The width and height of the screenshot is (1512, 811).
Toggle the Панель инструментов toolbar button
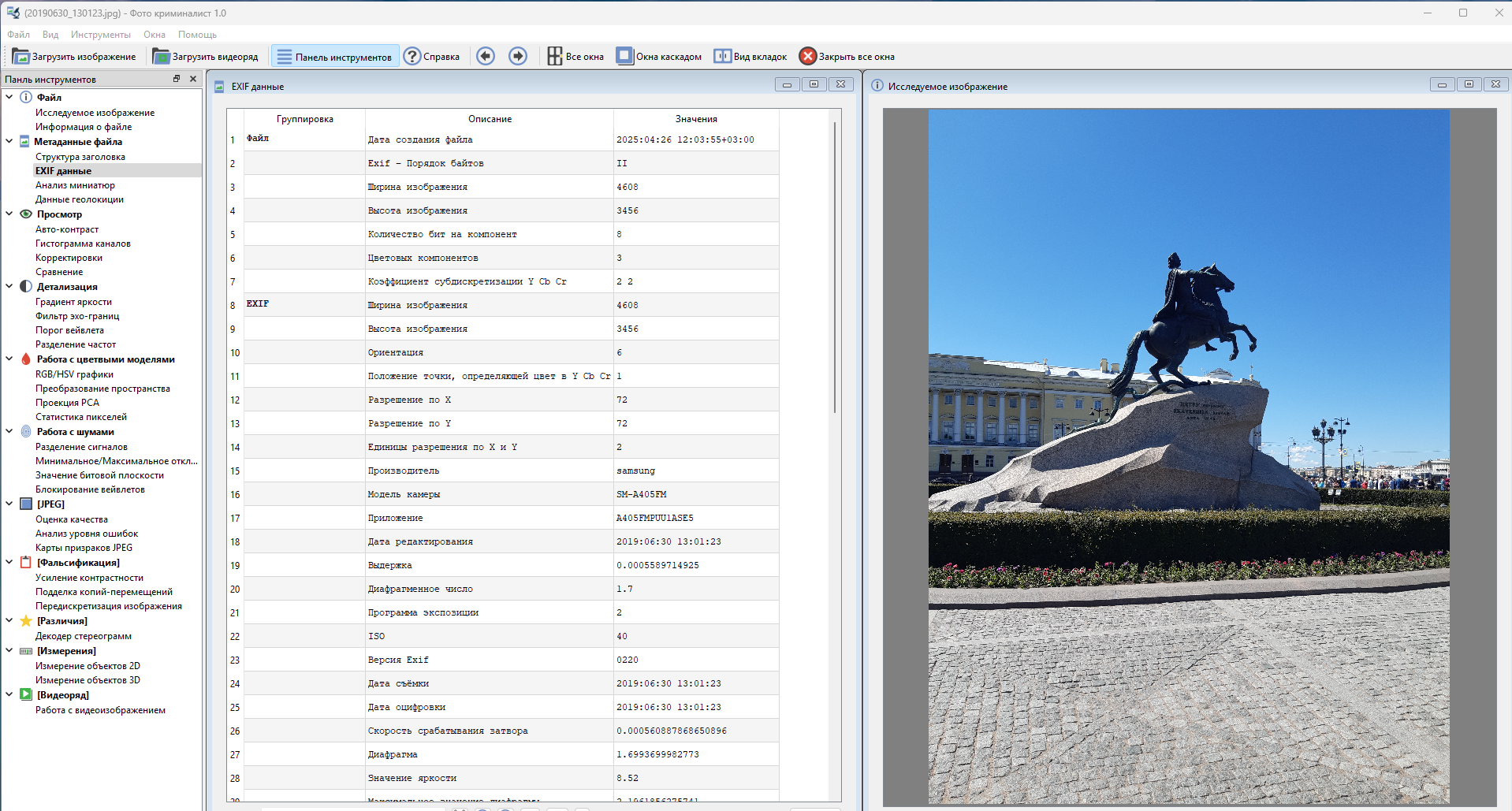(x=335, y=56)
